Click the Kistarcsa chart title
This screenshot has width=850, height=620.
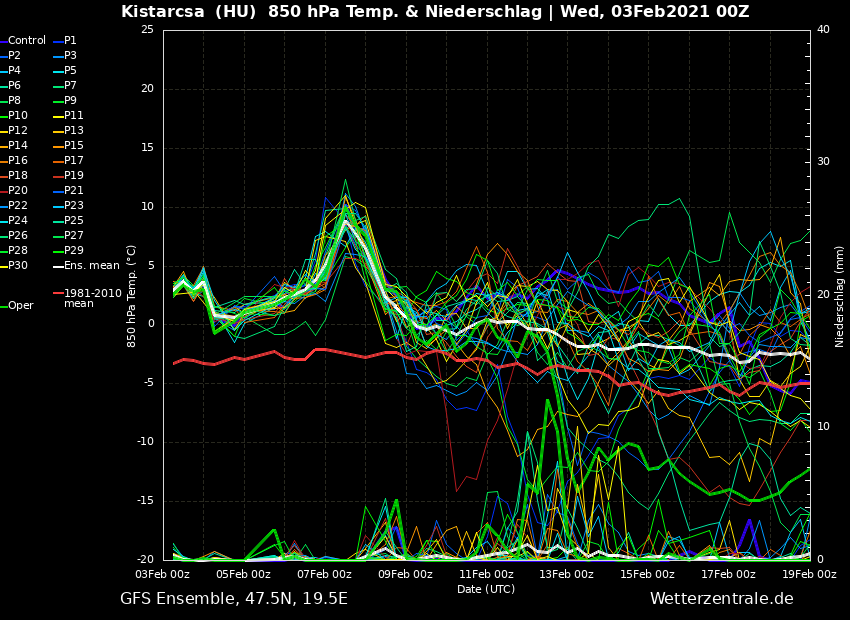click(x=435, y=12)
